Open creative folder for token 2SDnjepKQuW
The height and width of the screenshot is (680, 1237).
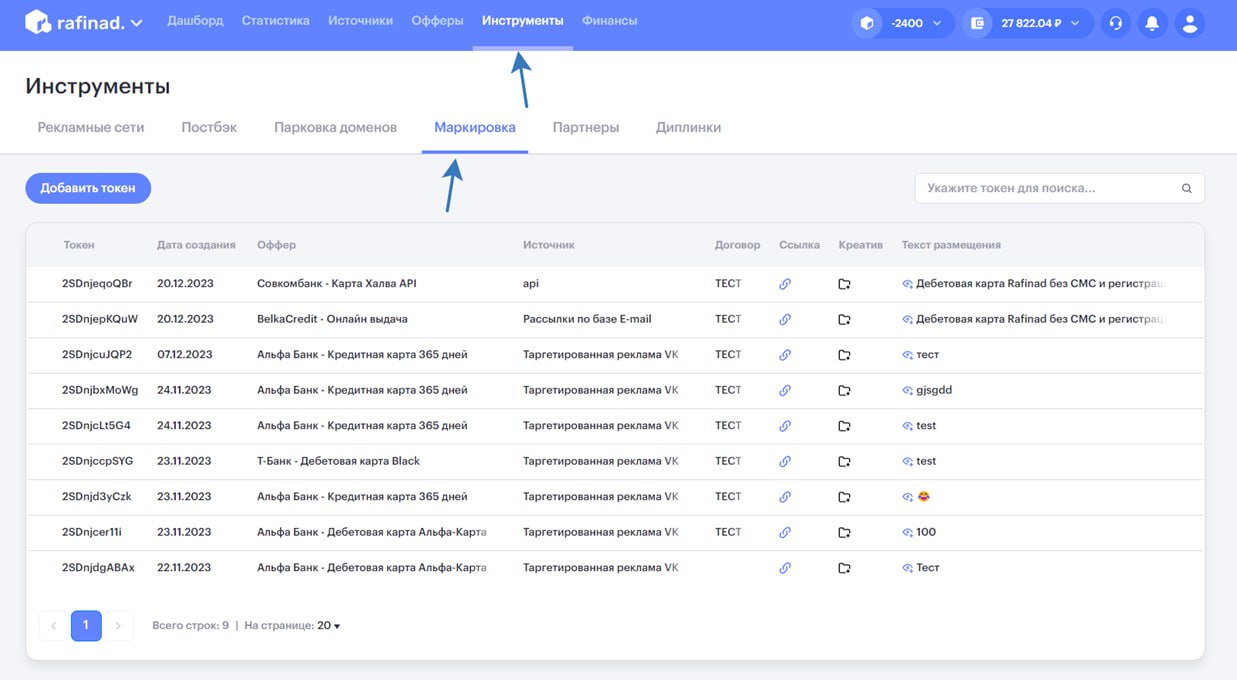point(844,320)
